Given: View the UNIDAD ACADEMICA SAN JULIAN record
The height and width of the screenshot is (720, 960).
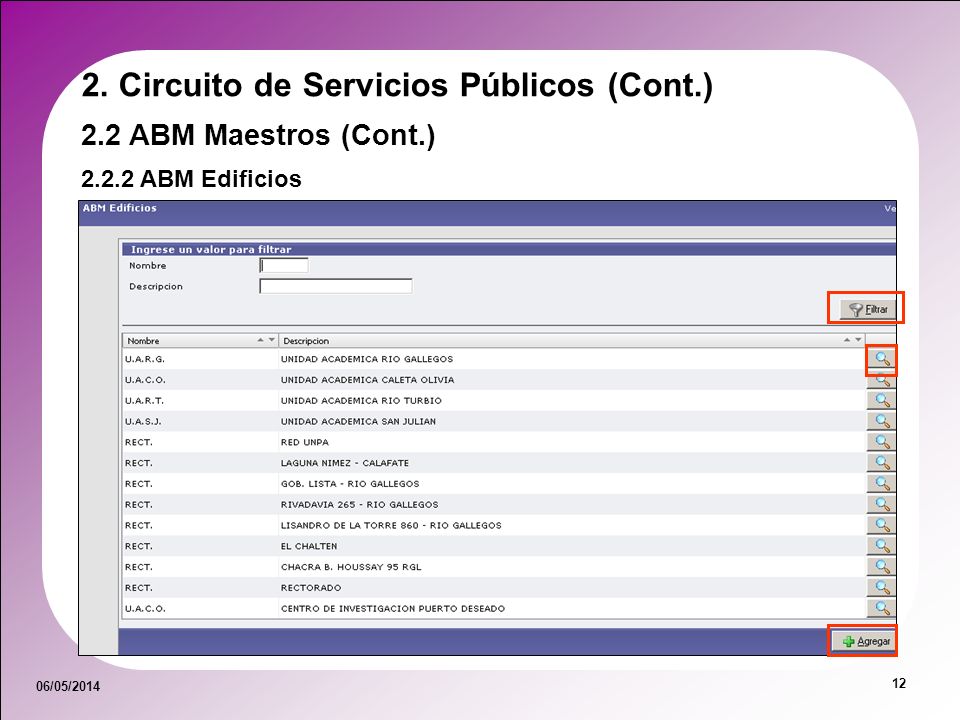Looking at the screenshot, I should pyautogui.click(x=882, y=421).
